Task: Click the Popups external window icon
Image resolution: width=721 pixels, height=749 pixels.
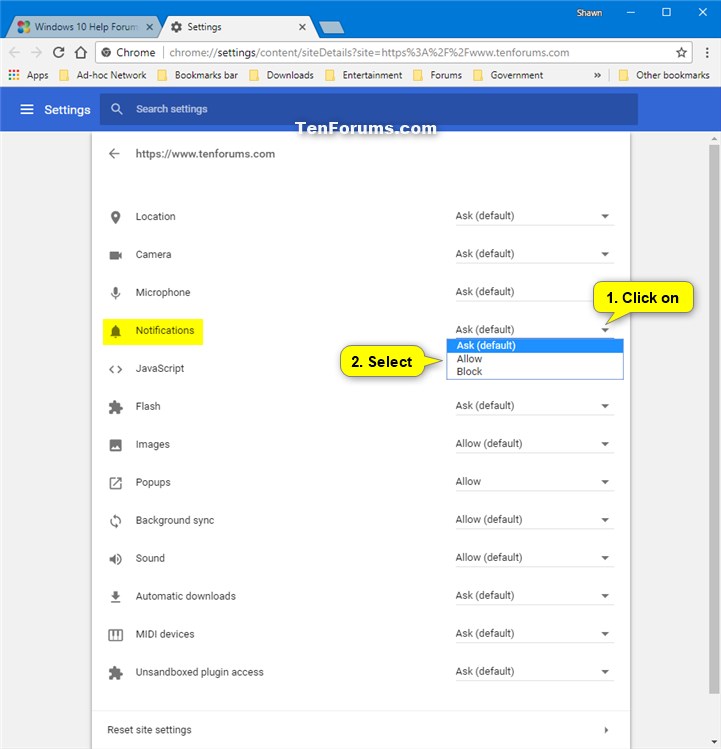Action: 116,483
